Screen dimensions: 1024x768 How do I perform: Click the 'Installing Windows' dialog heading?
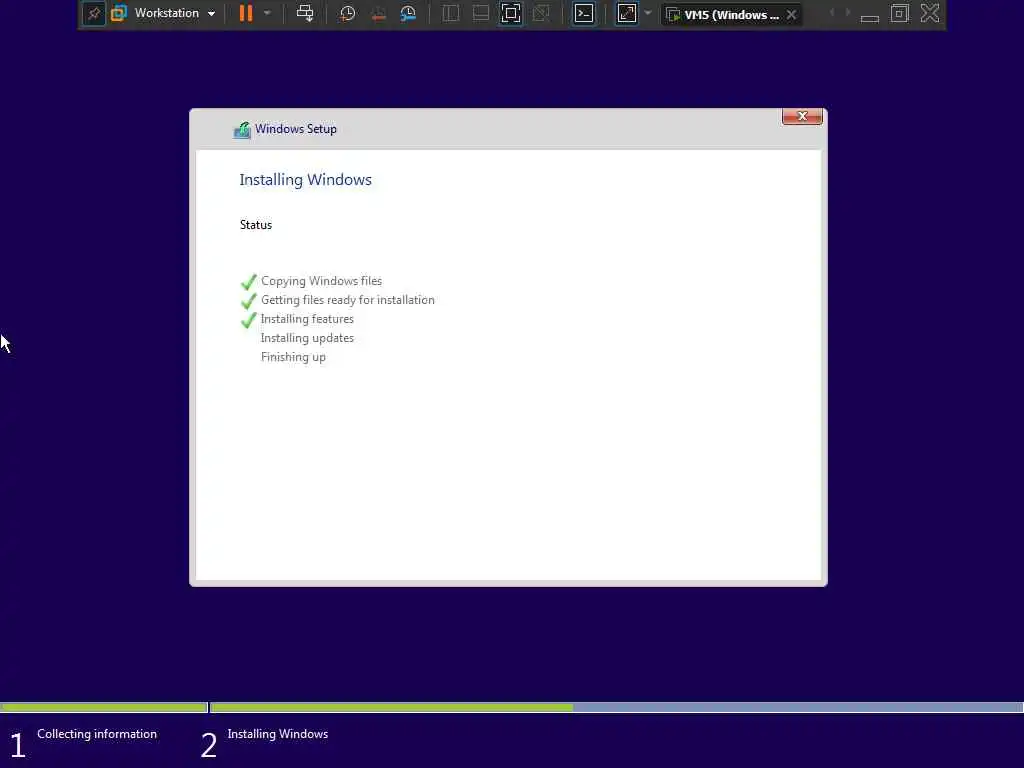click(305, 180)
